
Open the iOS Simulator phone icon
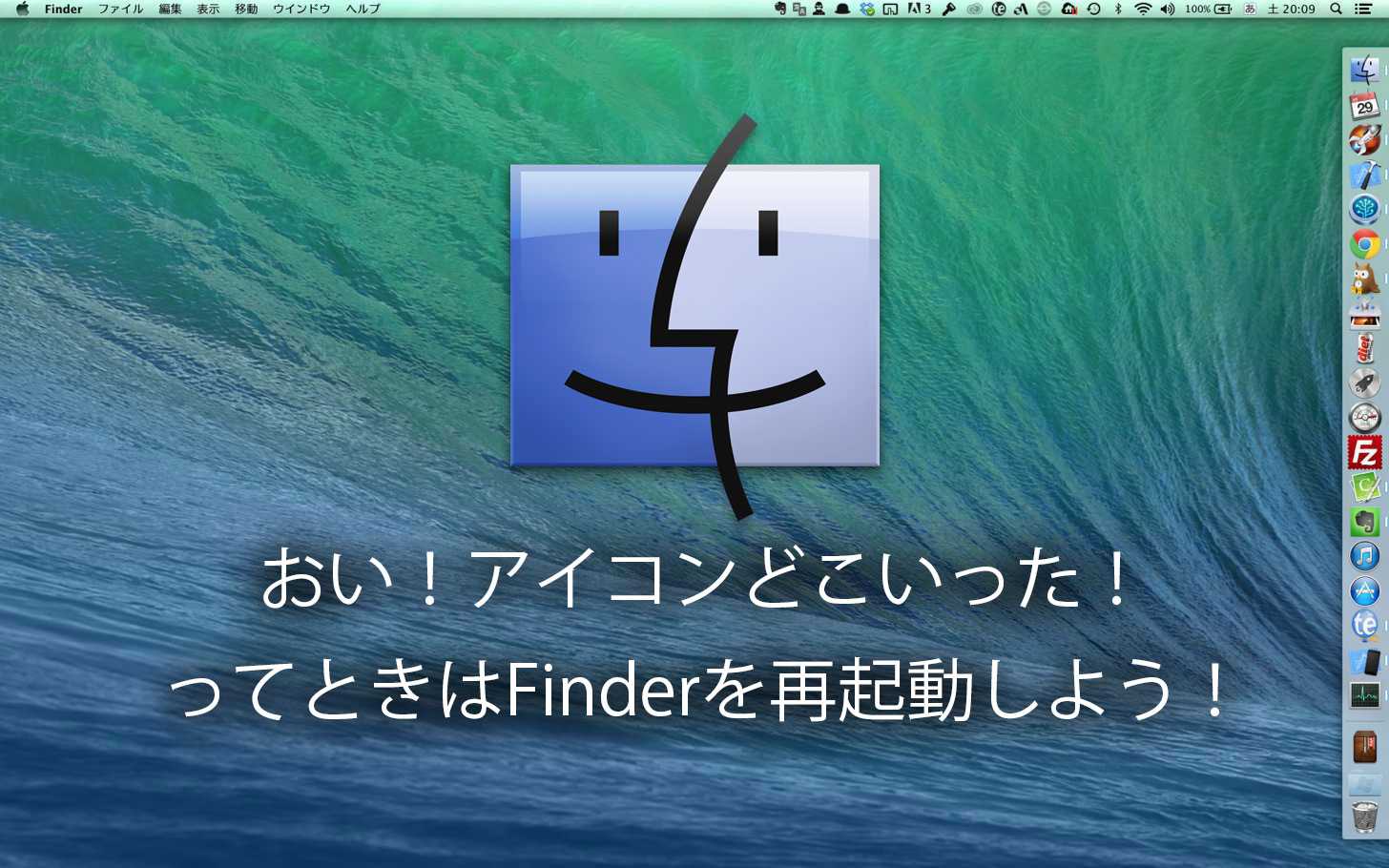click(1364, 660)
